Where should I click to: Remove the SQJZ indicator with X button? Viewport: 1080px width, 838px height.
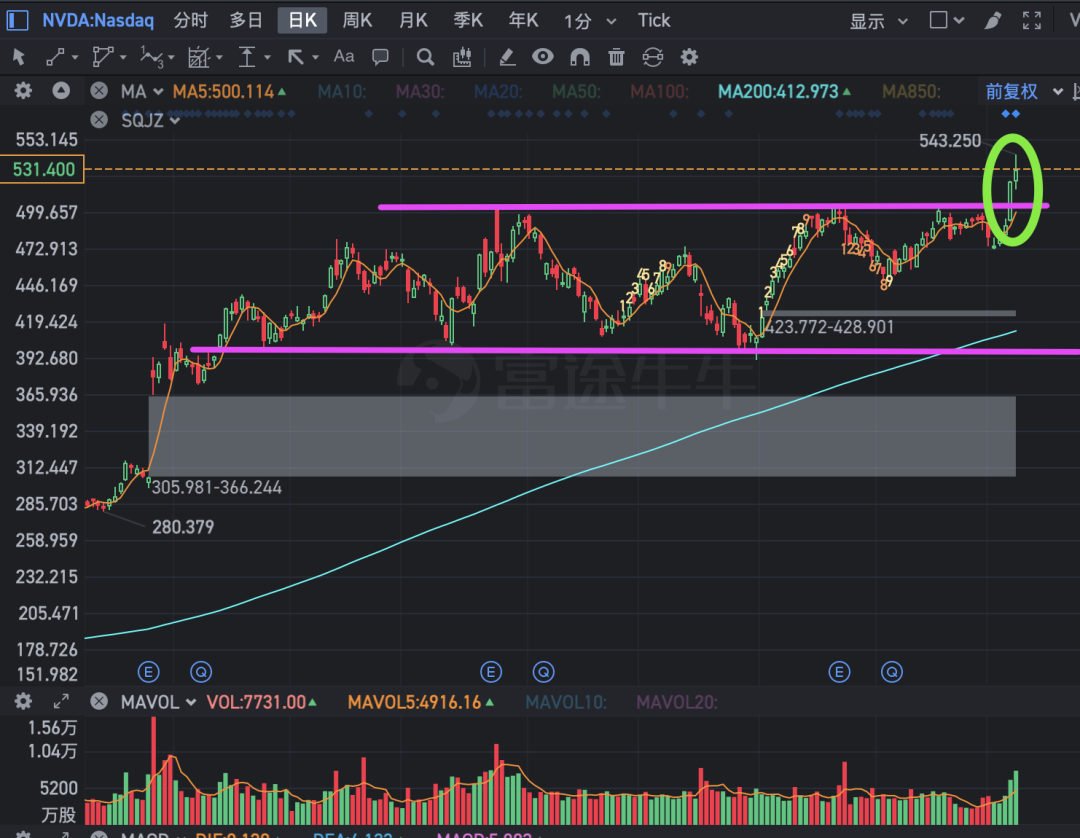(98, 120)
